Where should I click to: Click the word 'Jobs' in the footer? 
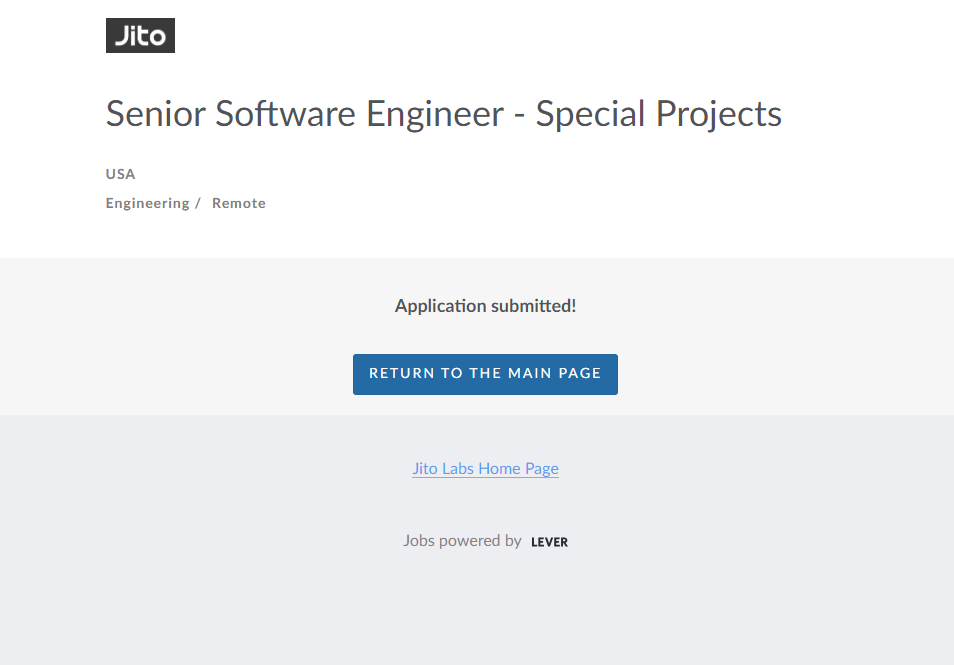(x=419, y=541)
